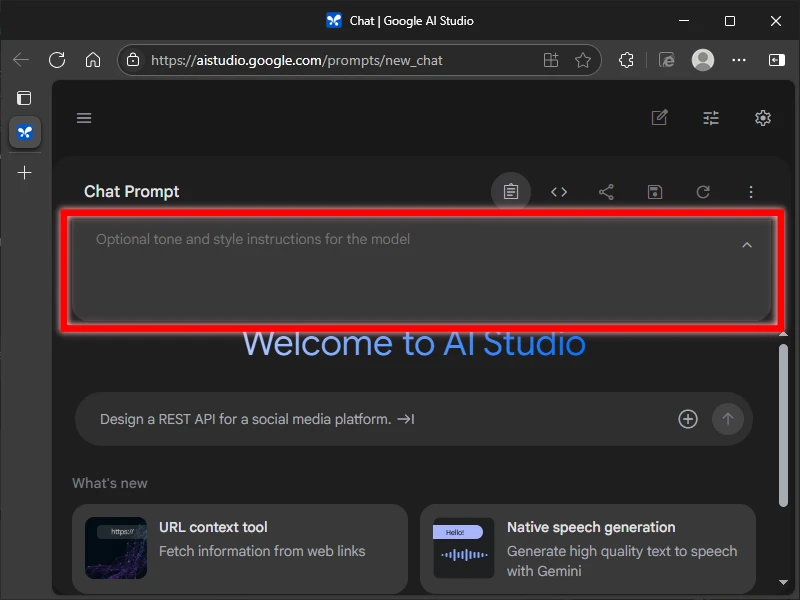
Task: Open the Native speech generation card
Action: (588, 548)
